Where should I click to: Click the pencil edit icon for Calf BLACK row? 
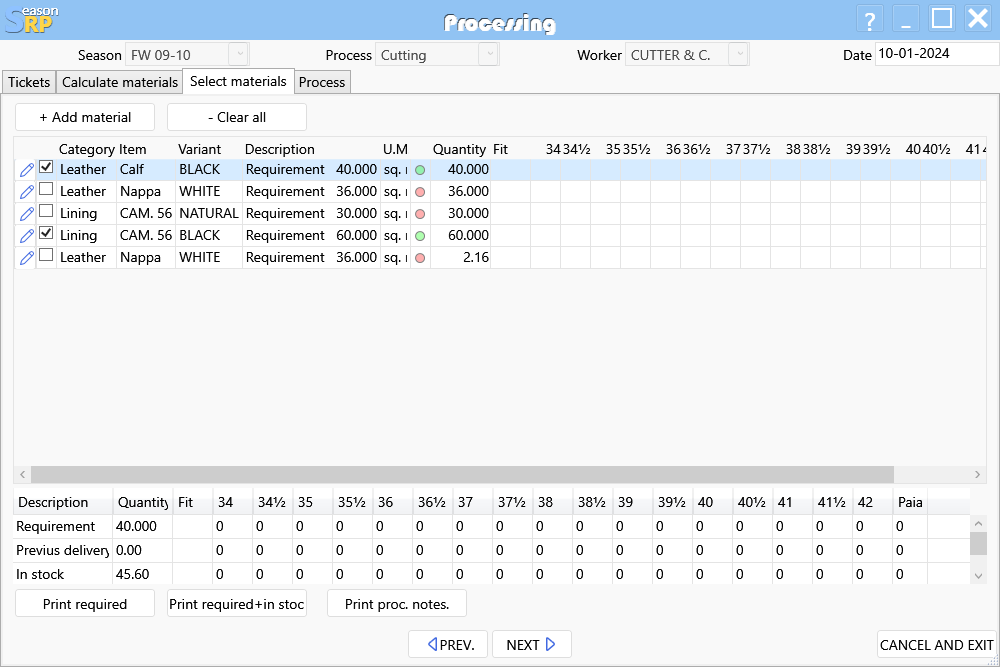tap(26, 170)
